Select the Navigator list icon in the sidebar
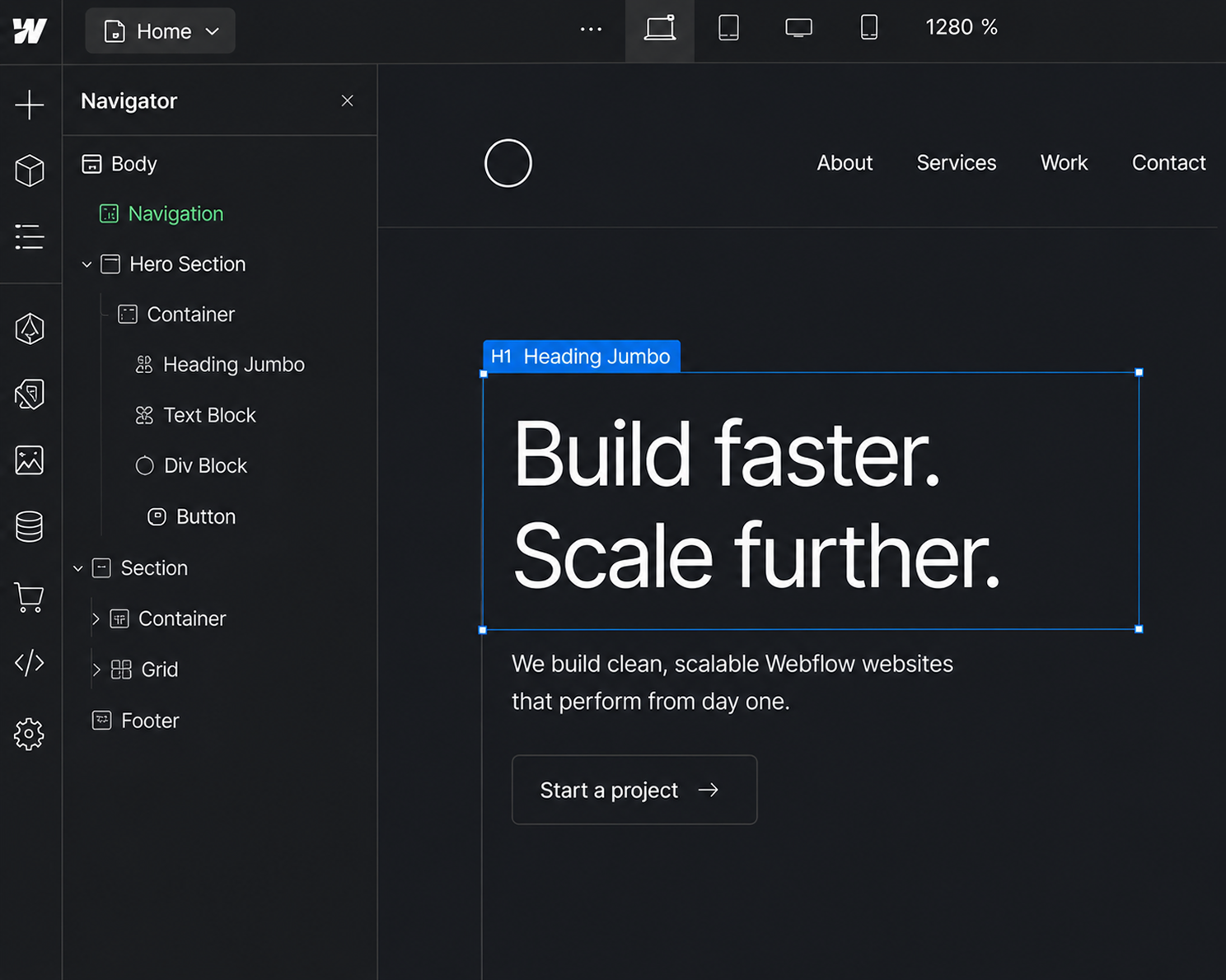The height and width of the screenshot is (980, 1226). pyautogui.click(x=30, y=237)
